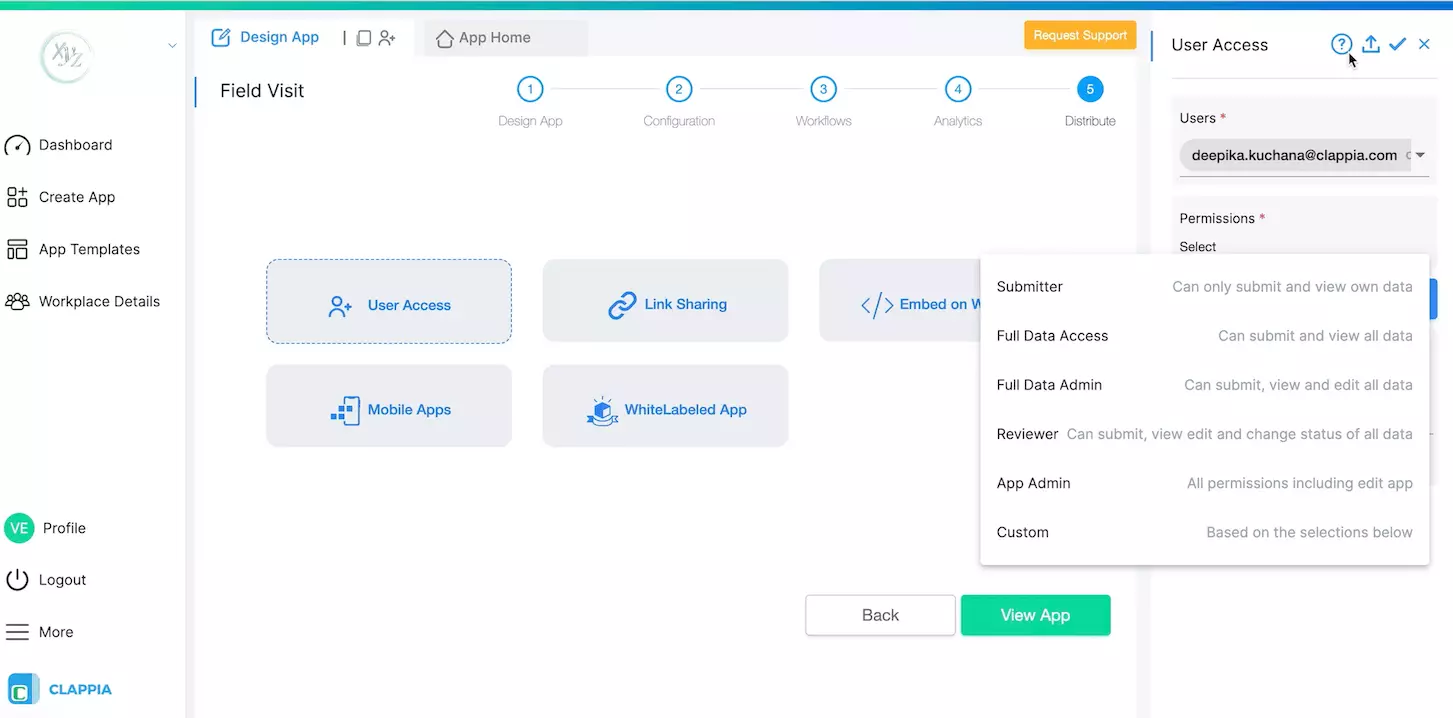Confirm with the checkmark icon in User Access

[x=1397, y=44]
